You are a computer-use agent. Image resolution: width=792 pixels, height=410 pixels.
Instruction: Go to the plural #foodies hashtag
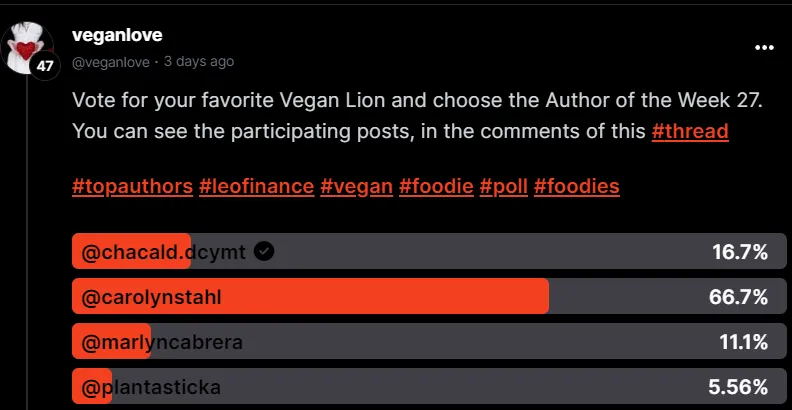(x=577, y=186)
